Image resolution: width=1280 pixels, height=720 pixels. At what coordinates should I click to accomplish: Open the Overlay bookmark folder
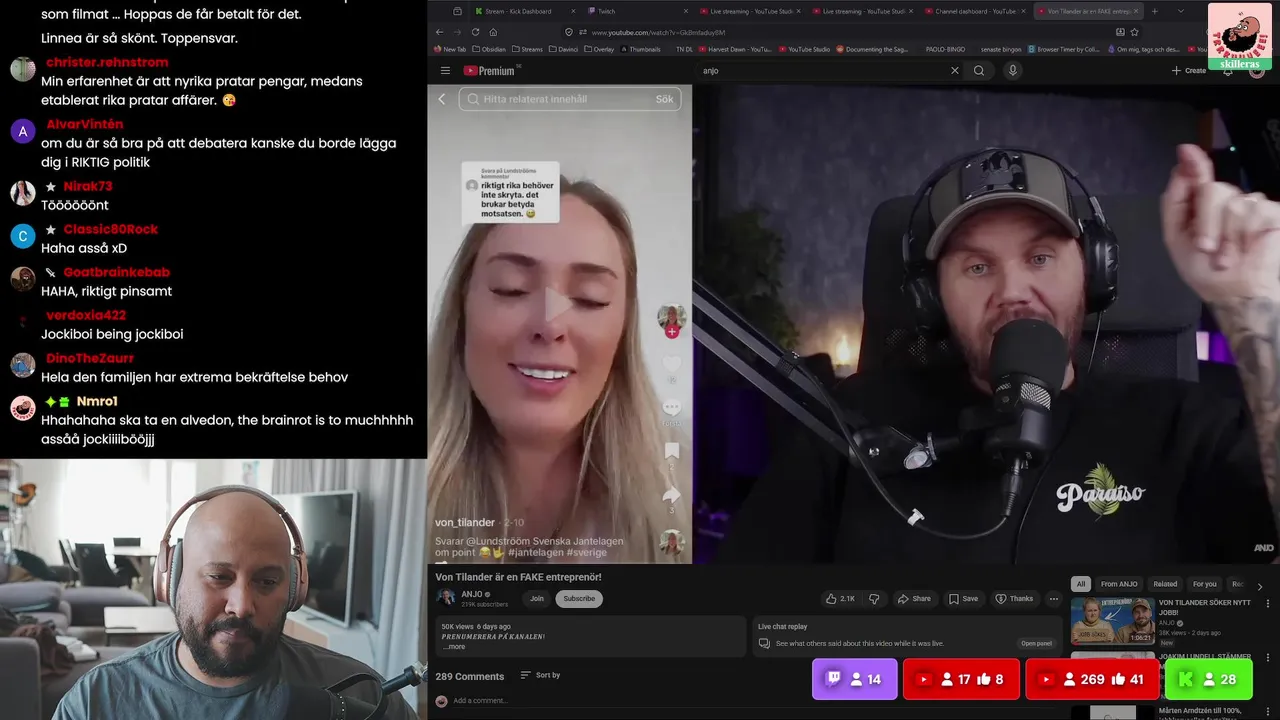(599, 49)
